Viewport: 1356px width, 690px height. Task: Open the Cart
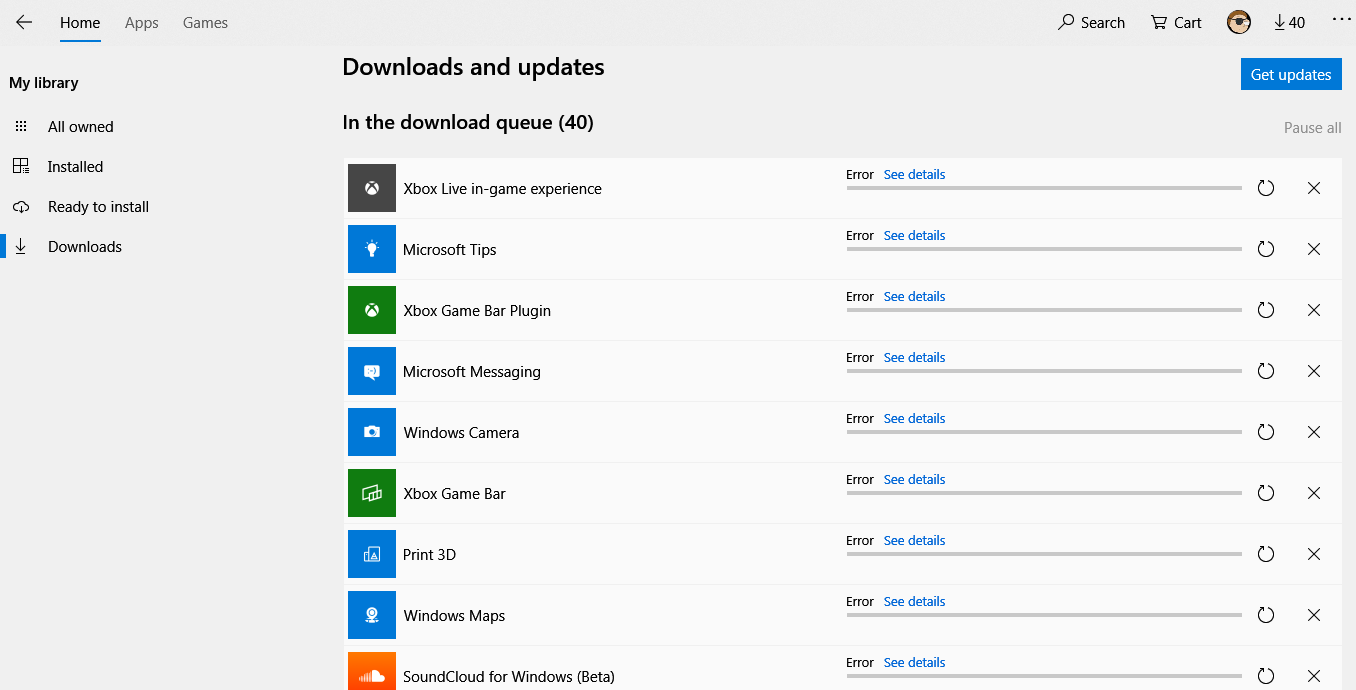pyautogui.click(x=1176, y=22)
